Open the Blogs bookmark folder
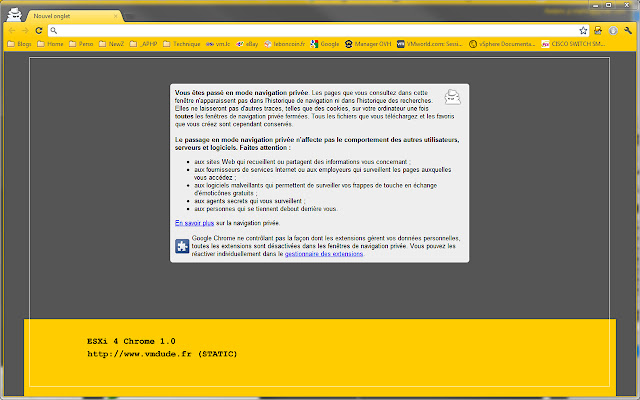 point(19,44)
